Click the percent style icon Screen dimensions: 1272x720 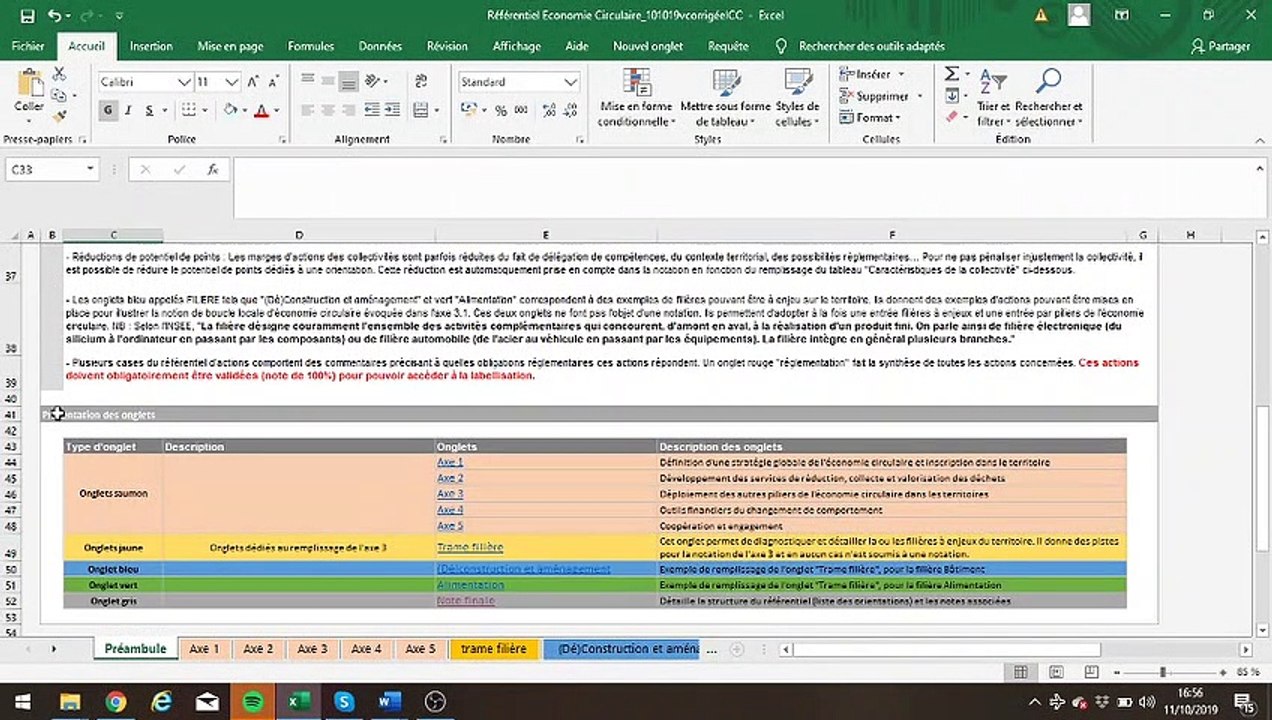(x=501, y=110)
